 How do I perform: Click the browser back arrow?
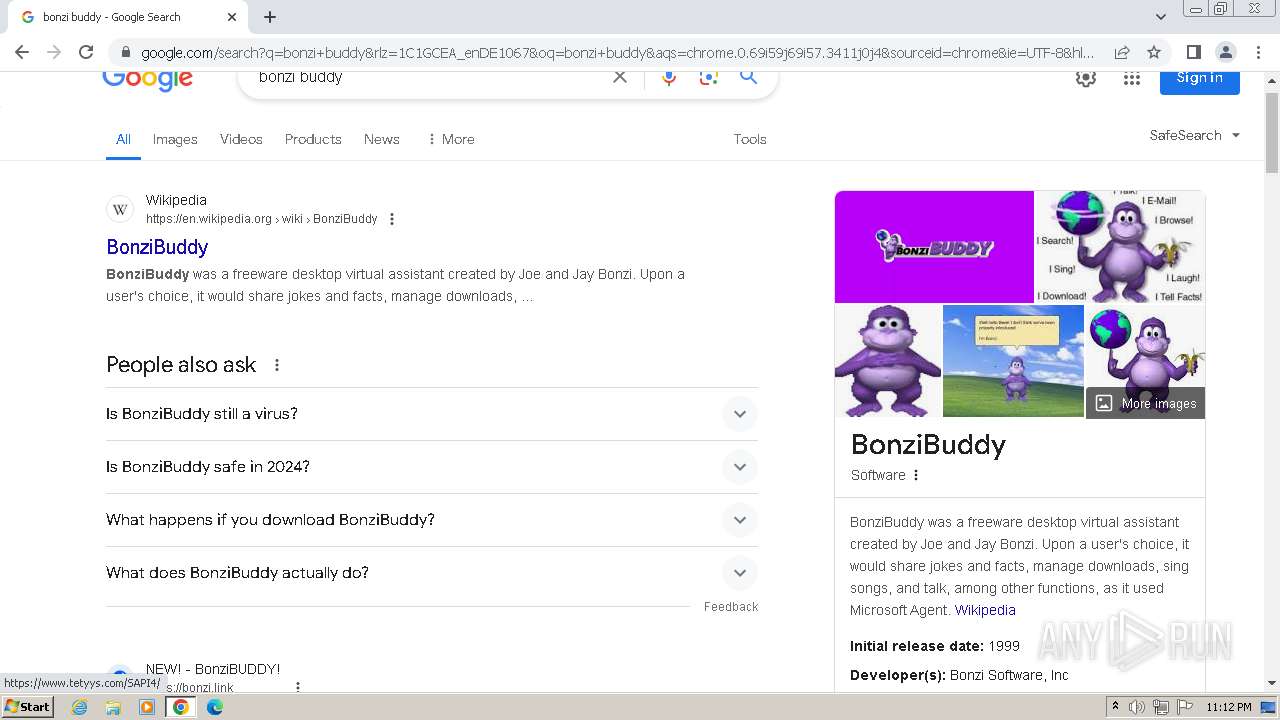[22, 52]
